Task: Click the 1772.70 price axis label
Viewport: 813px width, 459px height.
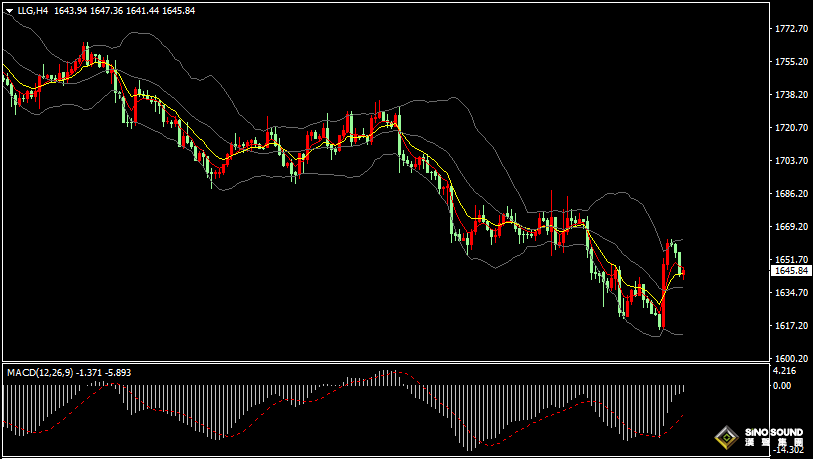Action: [x=791, y=28]
